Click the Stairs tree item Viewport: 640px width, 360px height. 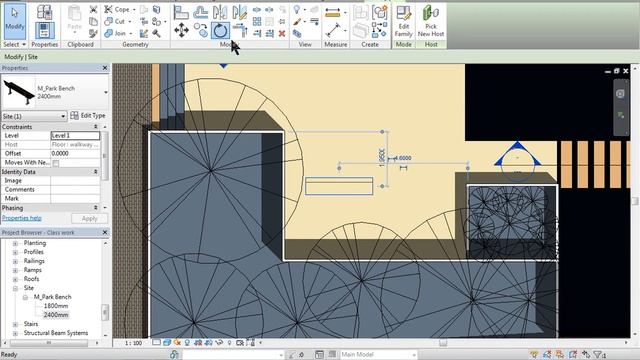[x=31, y=324]
